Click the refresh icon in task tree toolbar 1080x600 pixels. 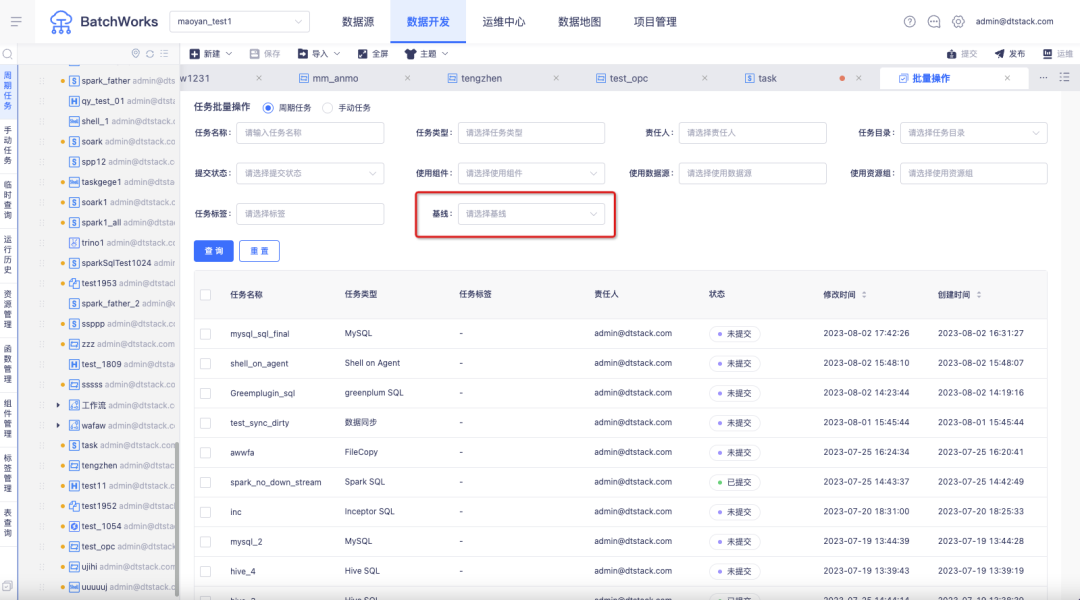pyautogui.click(x=150, y=54)
